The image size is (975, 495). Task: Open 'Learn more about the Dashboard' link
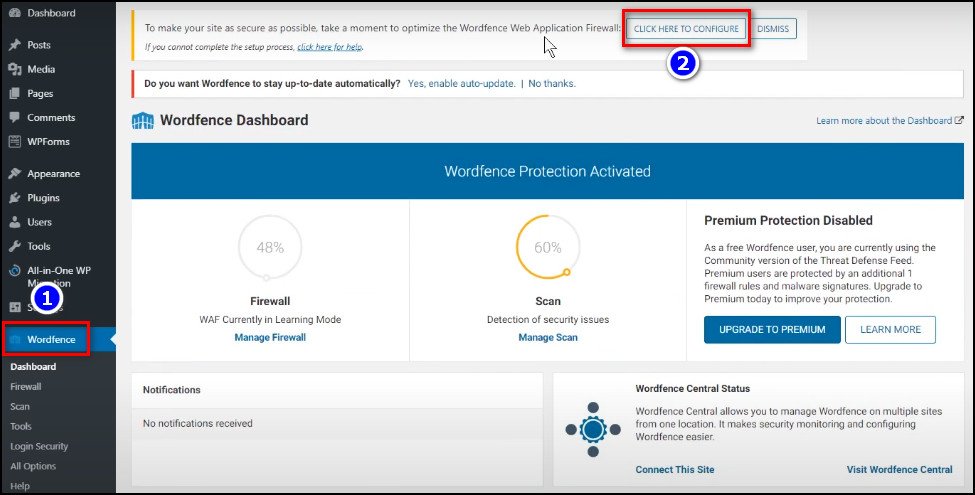(x=884, y=121)
